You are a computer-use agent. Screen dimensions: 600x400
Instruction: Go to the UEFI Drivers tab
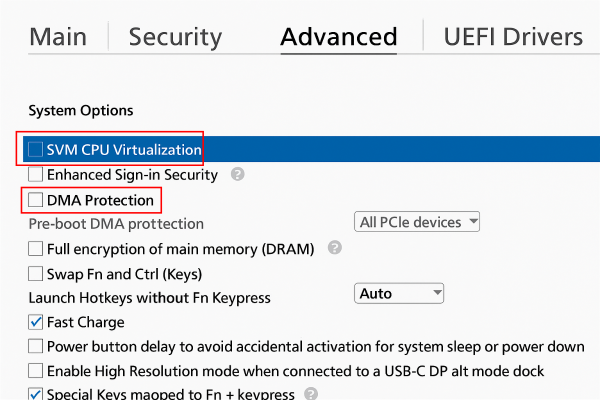pyautogui.click(x=513, y=37)
